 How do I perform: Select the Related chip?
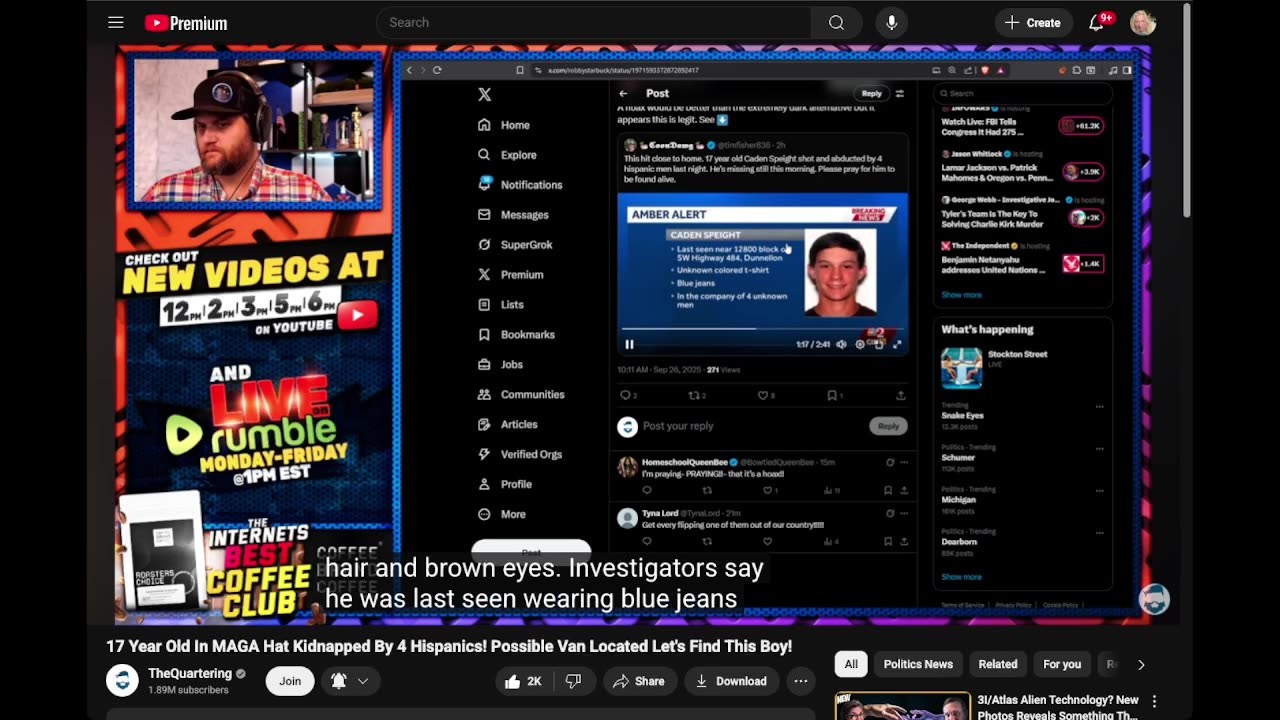[x=998, y=664]
